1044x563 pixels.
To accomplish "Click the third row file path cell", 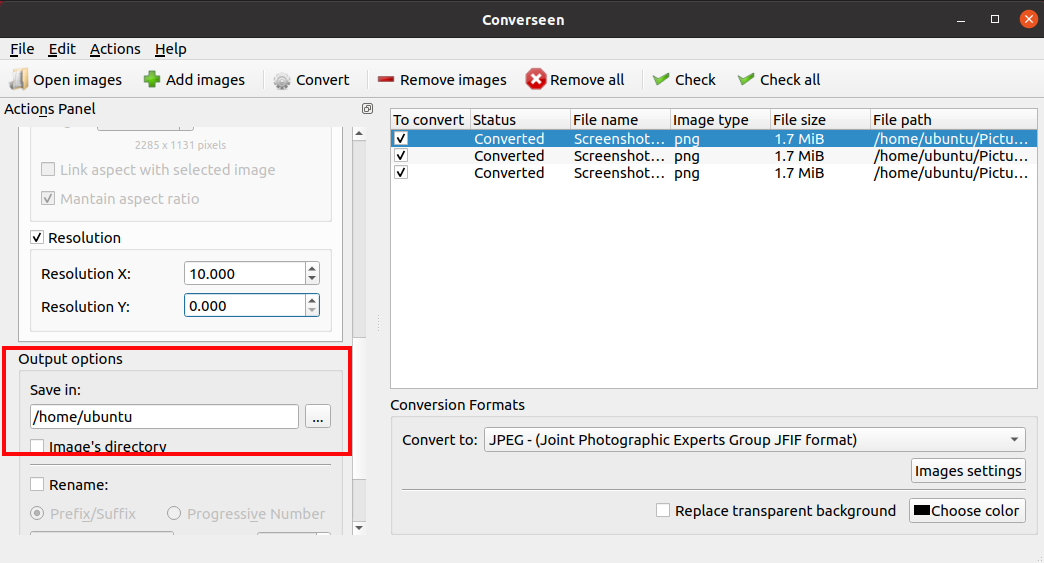I will tap(951, 173).
